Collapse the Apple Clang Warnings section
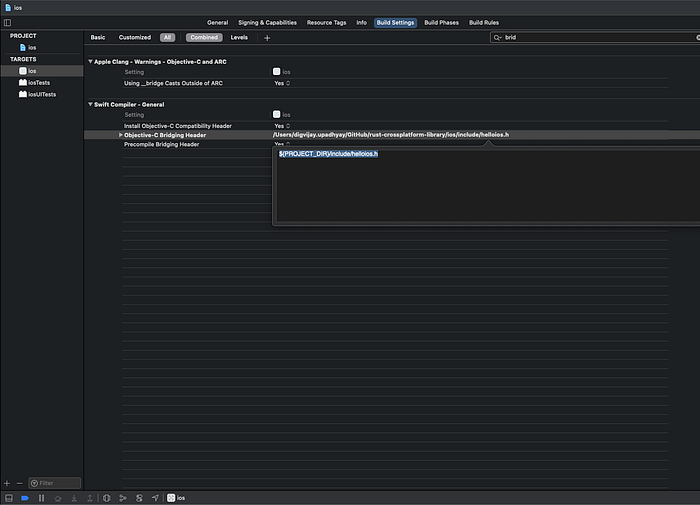The image size is (700, 505). click(91, 62)
